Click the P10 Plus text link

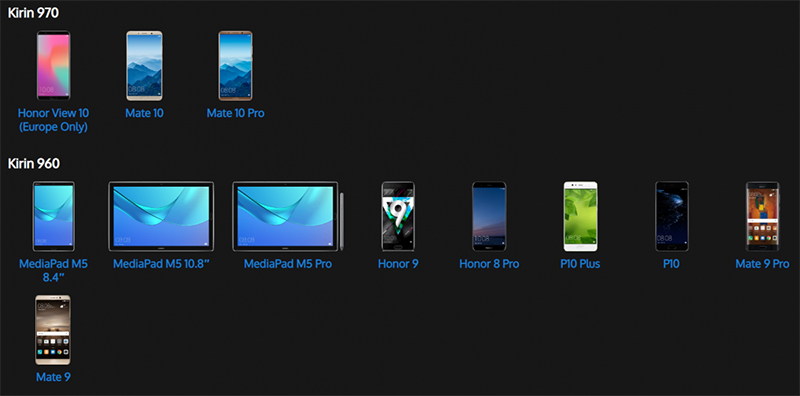coord(580,264)
